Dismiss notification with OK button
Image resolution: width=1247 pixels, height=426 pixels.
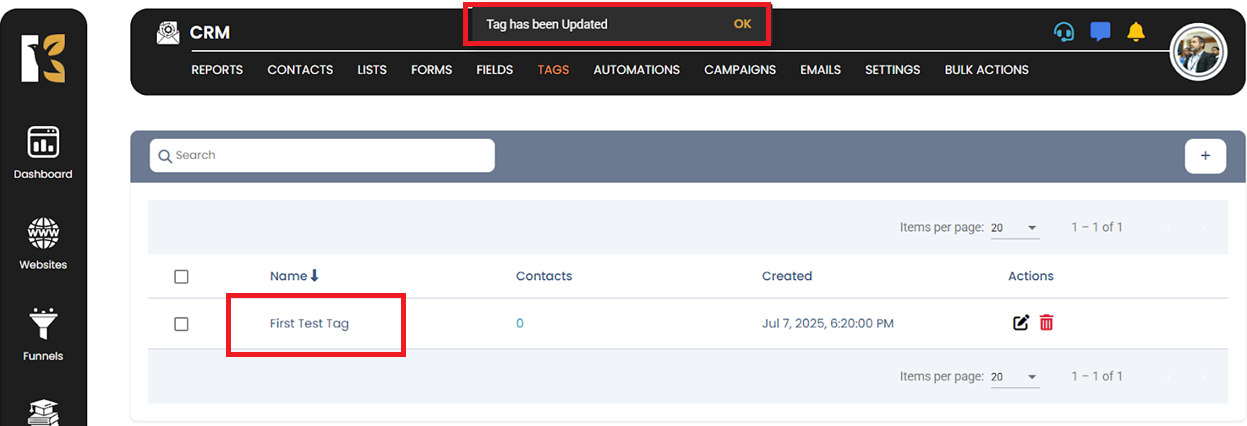tap(742, 24)
